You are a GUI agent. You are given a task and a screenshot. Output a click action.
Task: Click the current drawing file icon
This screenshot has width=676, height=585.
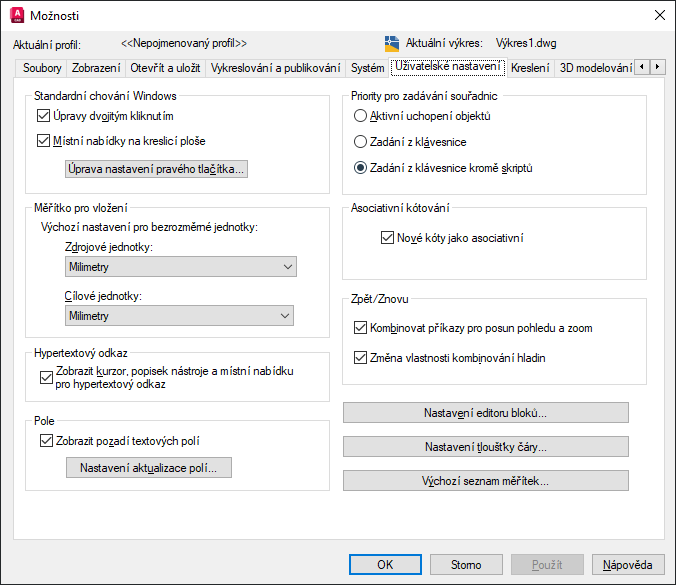tap(392, 43)
